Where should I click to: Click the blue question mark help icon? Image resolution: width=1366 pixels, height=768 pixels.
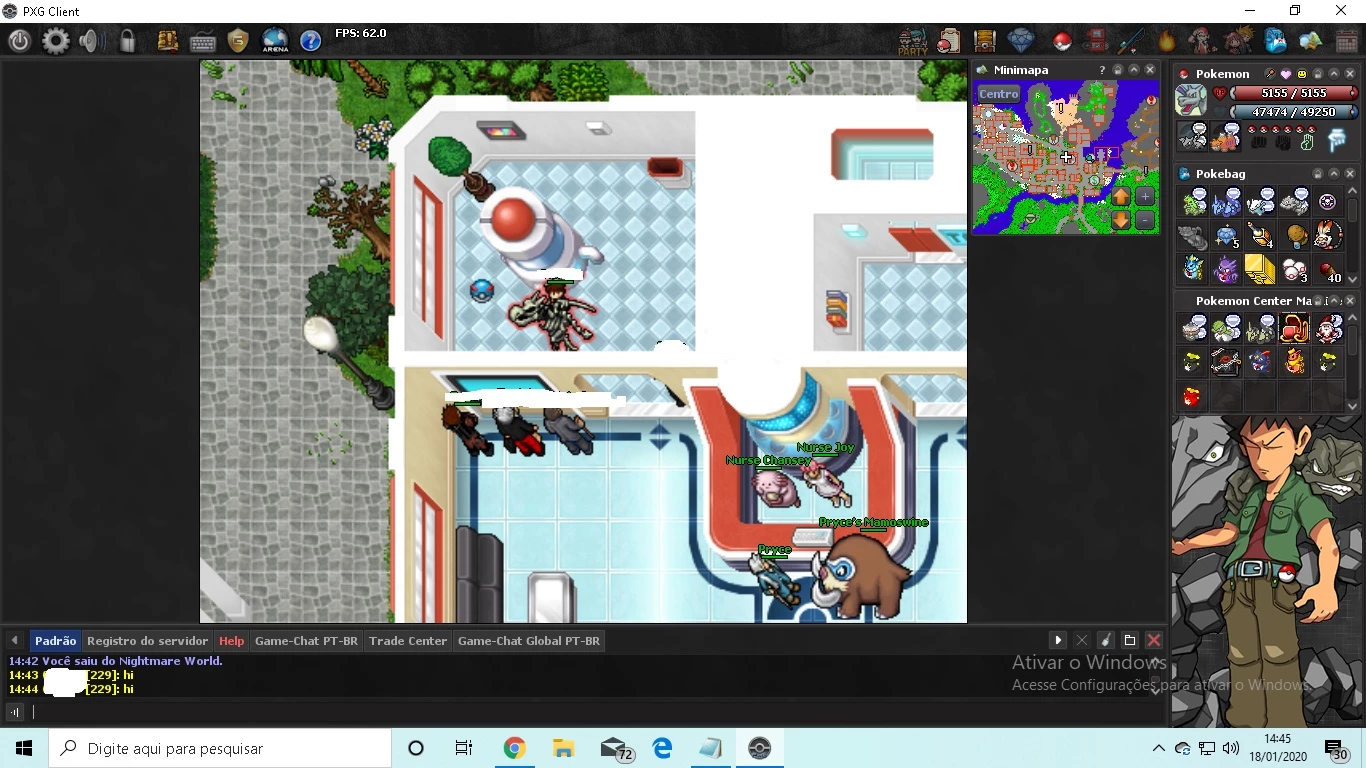pos(311,41)
